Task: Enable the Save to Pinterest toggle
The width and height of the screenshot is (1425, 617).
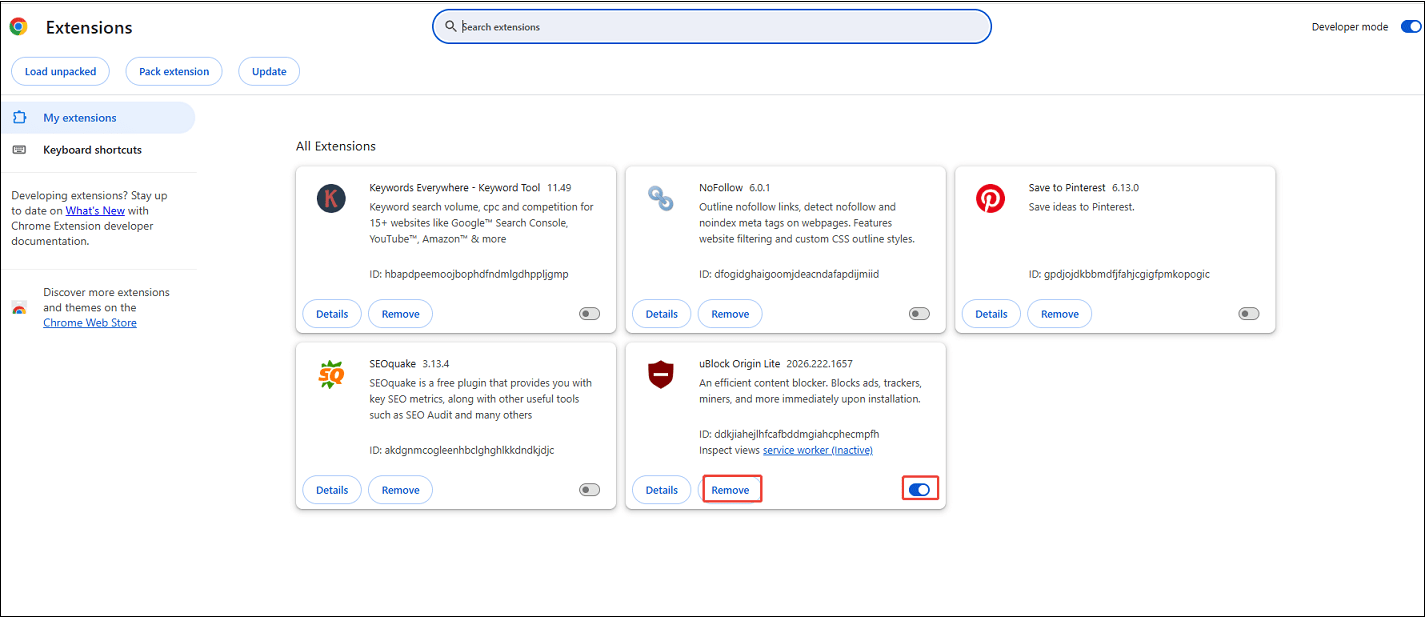Action: click(x=1248, y=313)
